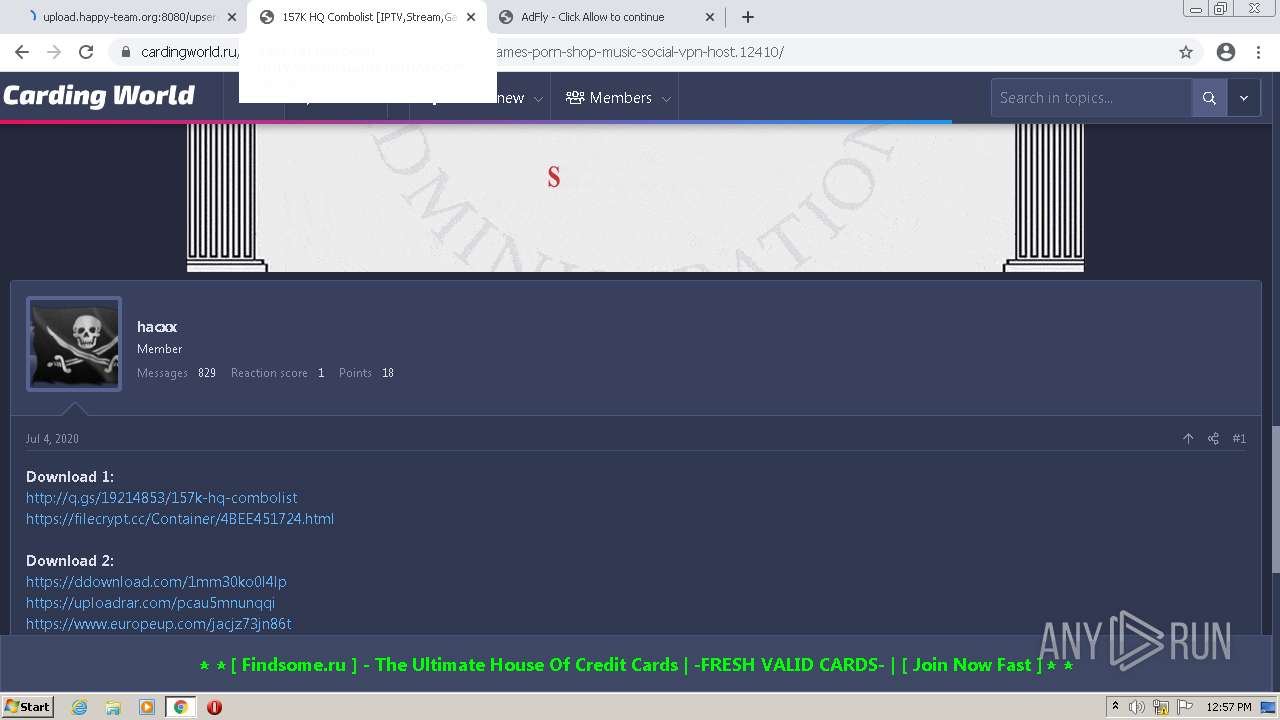The width and height of the screenshot is (1280, 720).
Task: Launch Internet Explorer from the taskbar
Action: pos(79,706)
